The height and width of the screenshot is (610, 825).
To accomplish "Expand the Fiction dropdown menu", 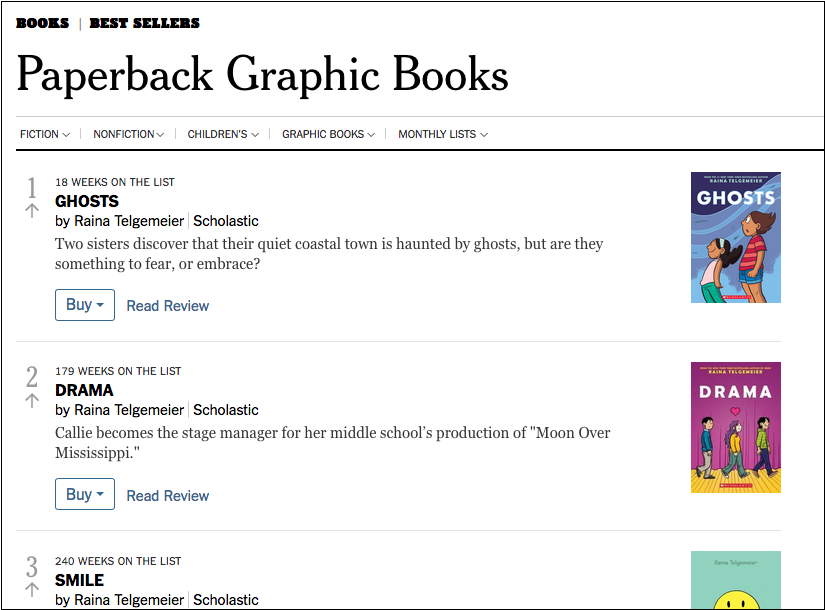I will tap(45, 134).
